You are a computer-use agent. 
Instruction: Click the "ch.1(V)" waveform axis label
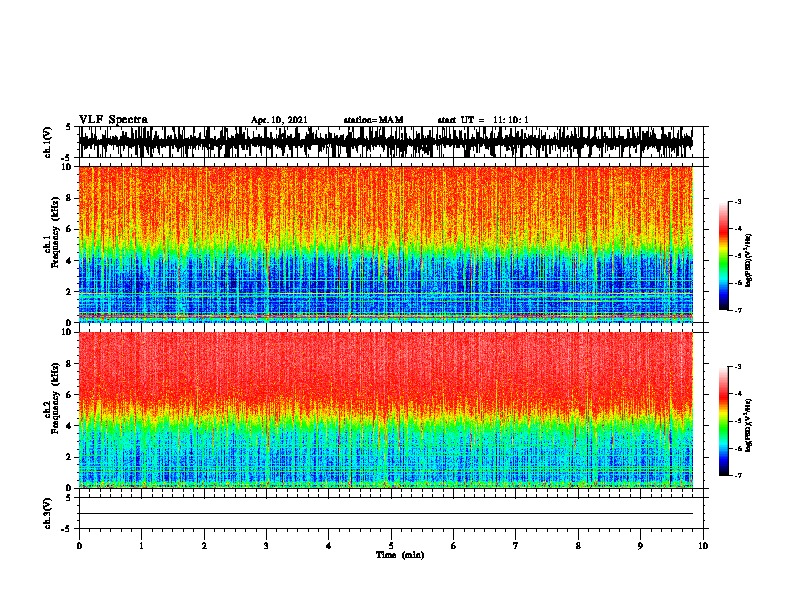(x=48, y=142)
